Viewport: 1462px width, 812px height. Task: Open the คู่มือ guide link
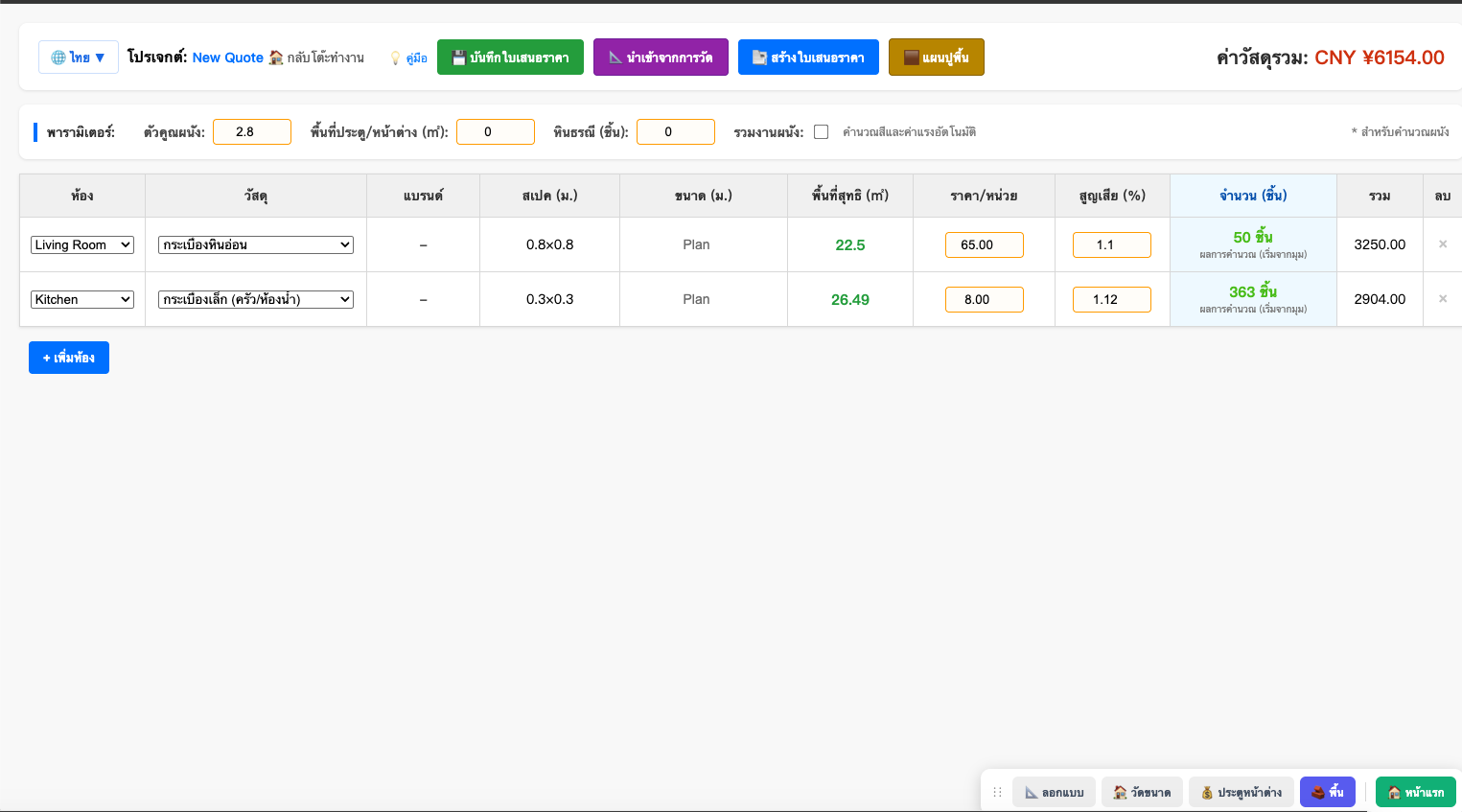click(409, 58)
